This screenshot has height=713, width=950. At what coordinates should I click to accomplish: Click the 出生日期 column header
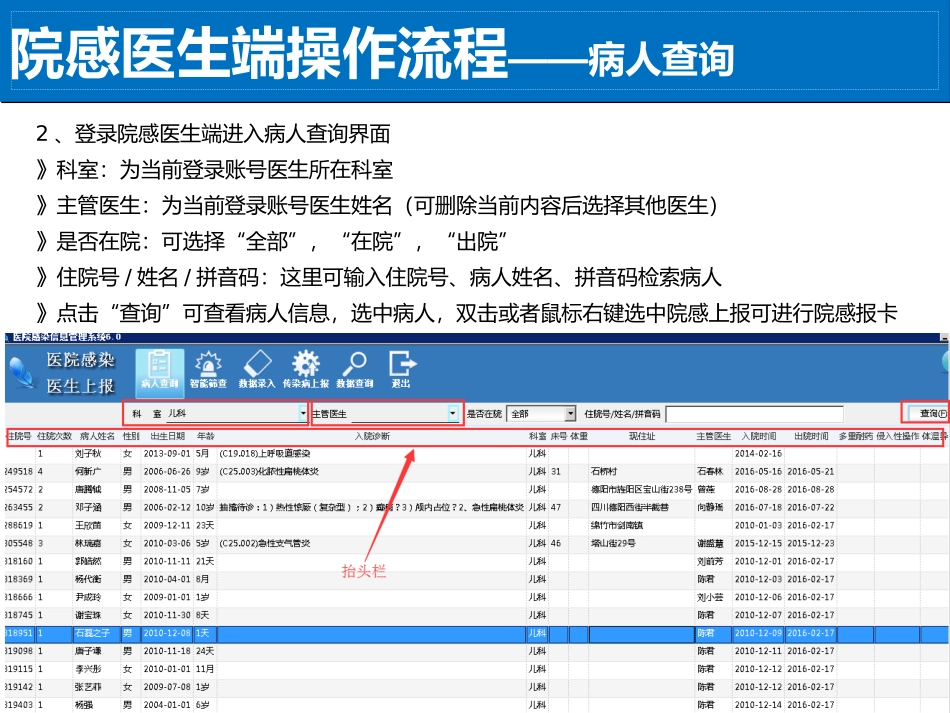[x=168, y=436]
